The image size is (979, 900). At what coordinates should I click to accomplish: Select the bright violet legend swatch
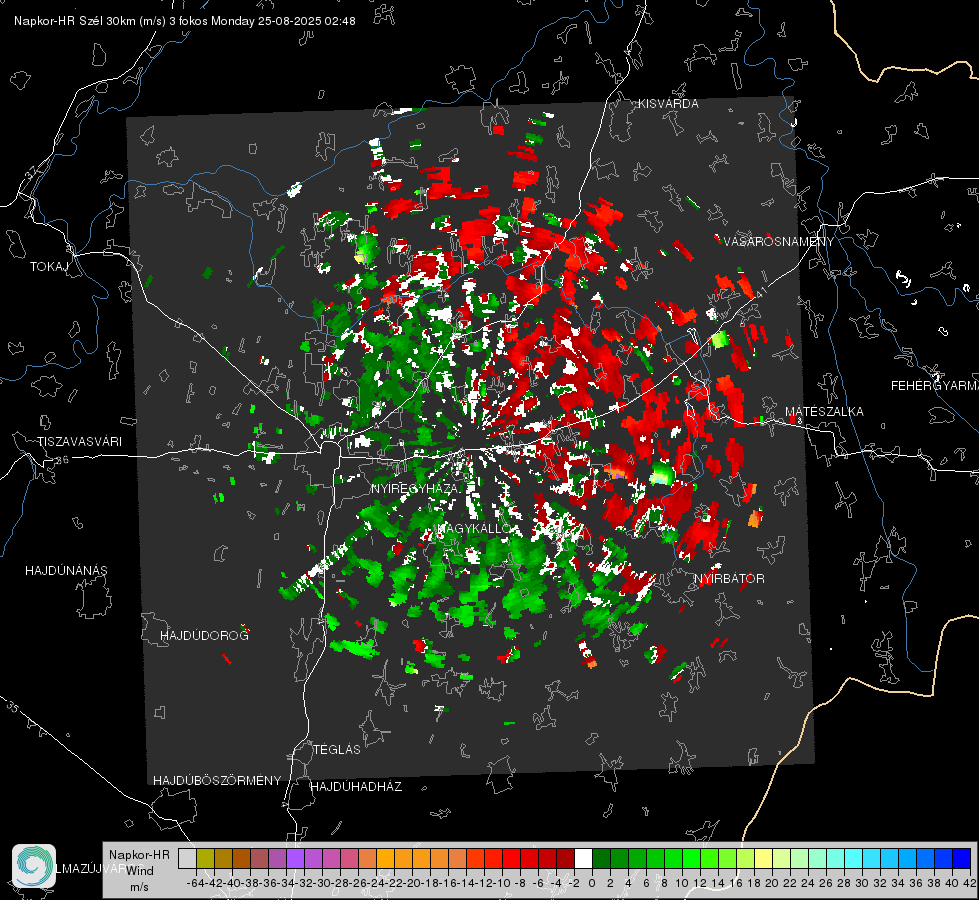[x=295, y=858]
